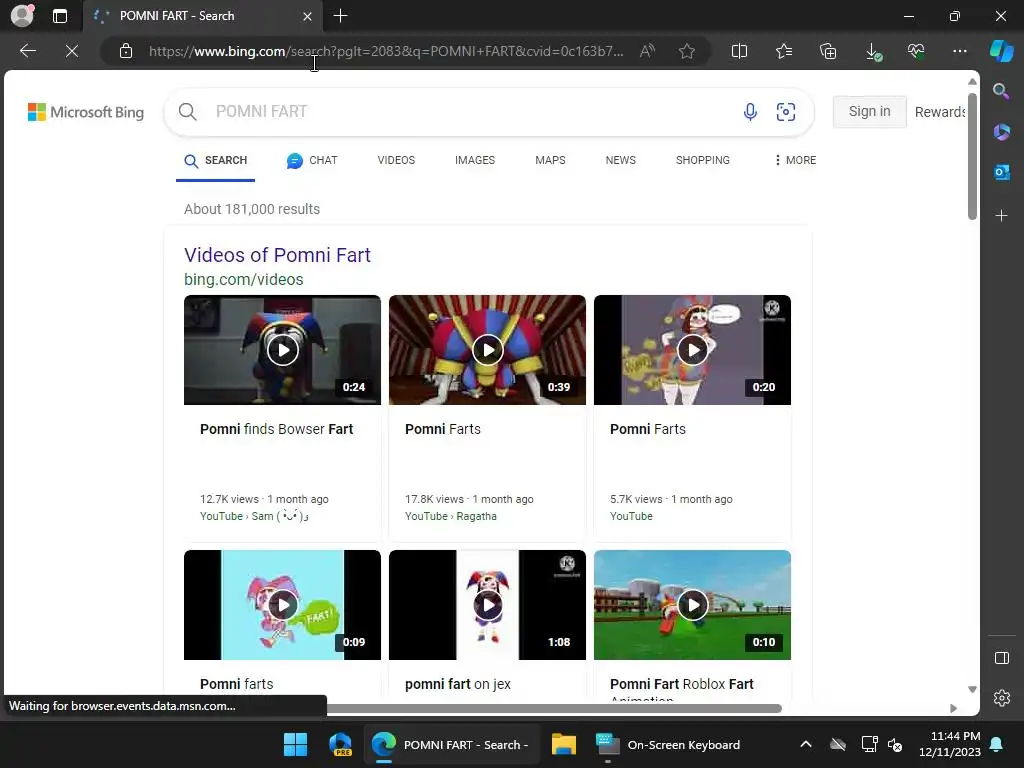The image size is (1024, 768).
Task: Play the 0:20 Pomni Farts video thumbnail
Action: pos(692,350)
